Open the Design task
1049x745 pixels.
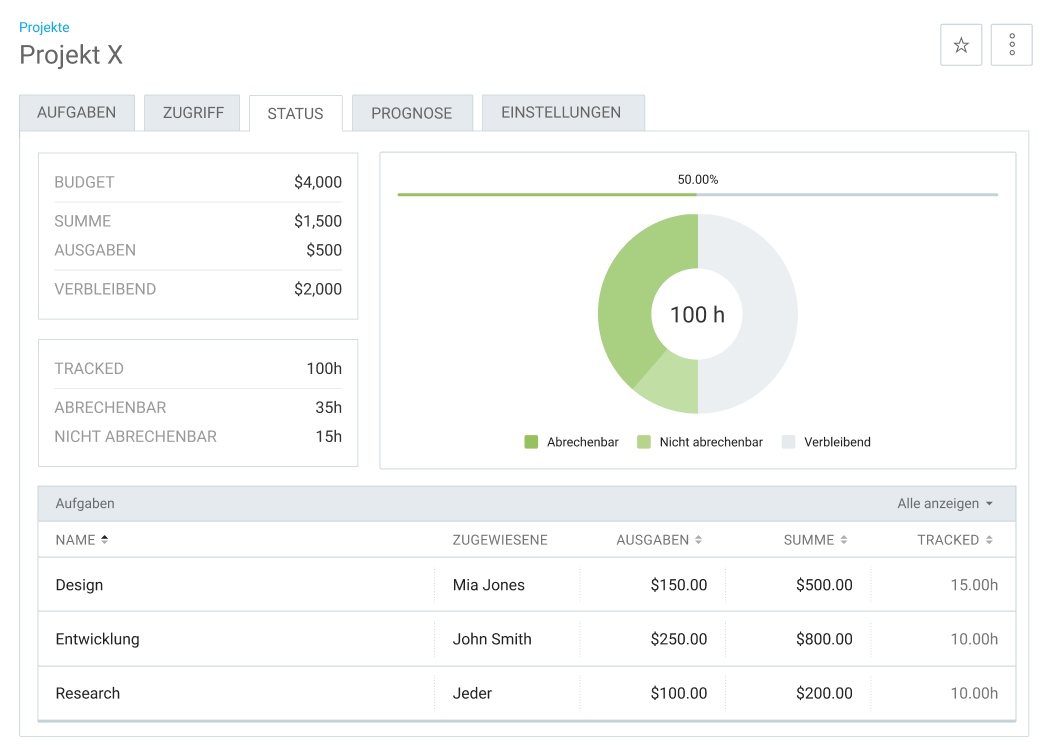tap(79, 585)
